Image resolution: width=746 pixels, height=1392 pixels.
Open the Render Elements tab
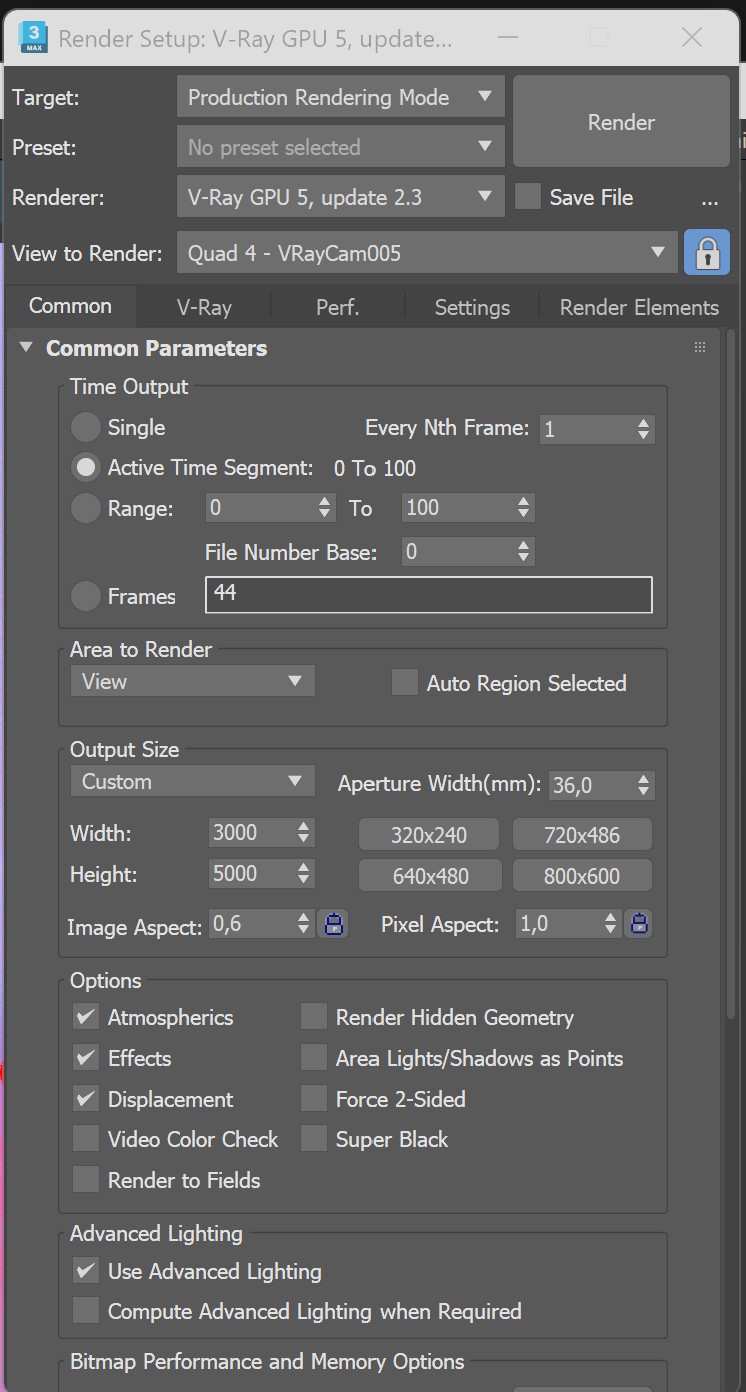(639, 307)
